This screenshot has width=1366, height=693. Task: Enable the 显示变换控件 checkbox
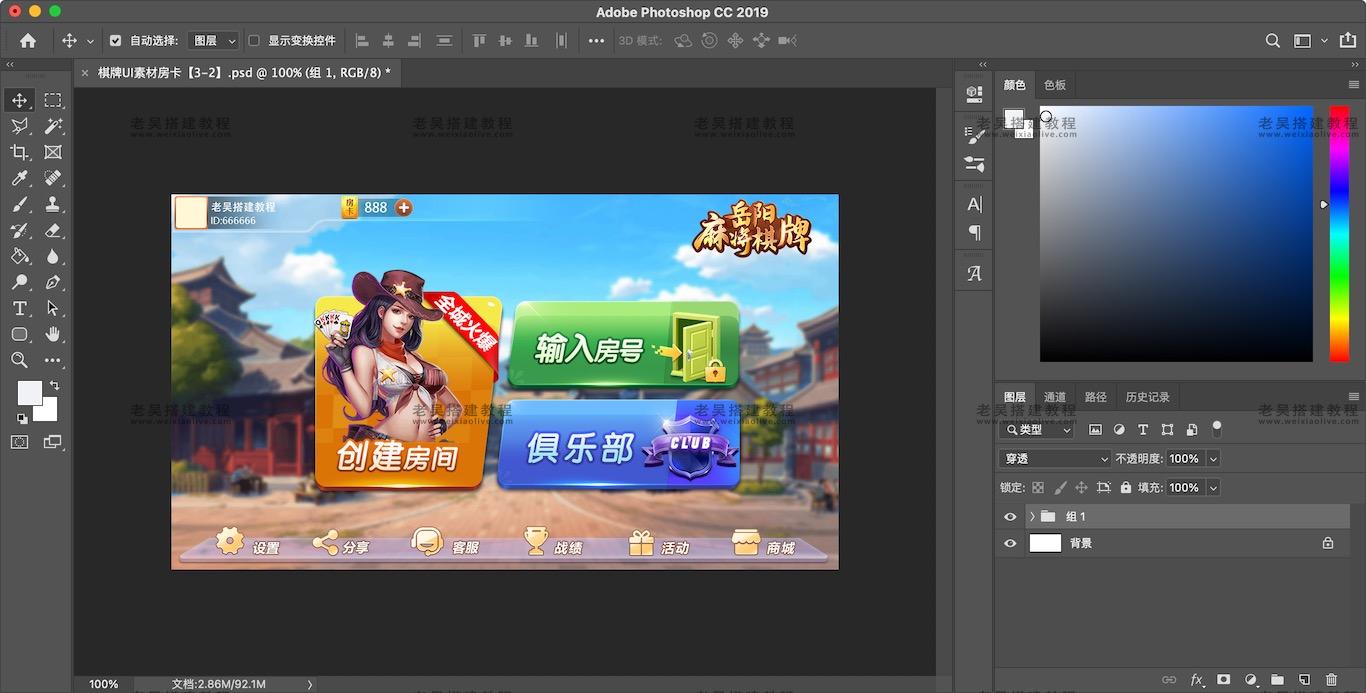pyautogui.click(x=254, y=41)
